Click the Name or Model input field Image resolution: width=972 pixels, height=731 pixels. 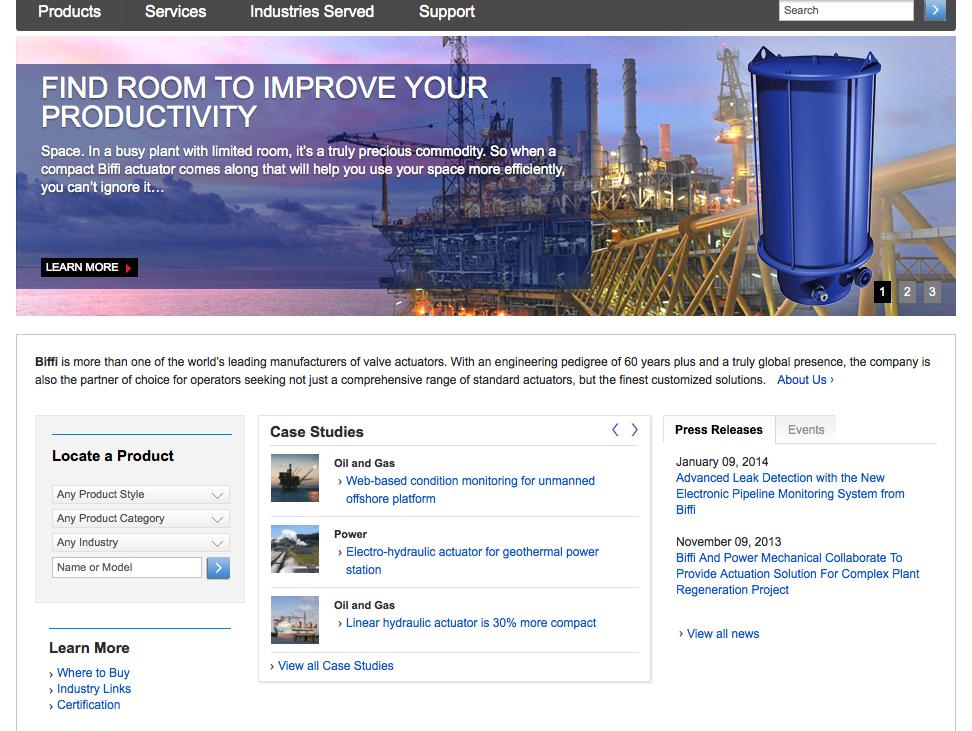click(127, 568)
